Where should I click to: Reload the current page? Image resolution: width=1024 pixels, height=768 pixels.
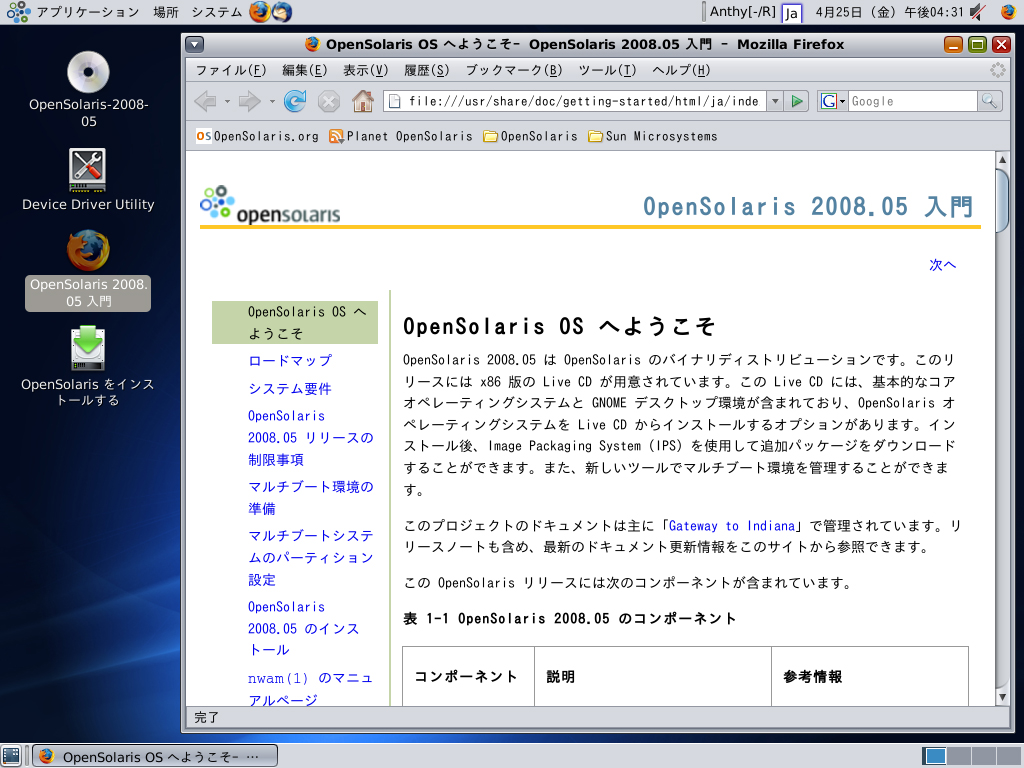point(295,101)
